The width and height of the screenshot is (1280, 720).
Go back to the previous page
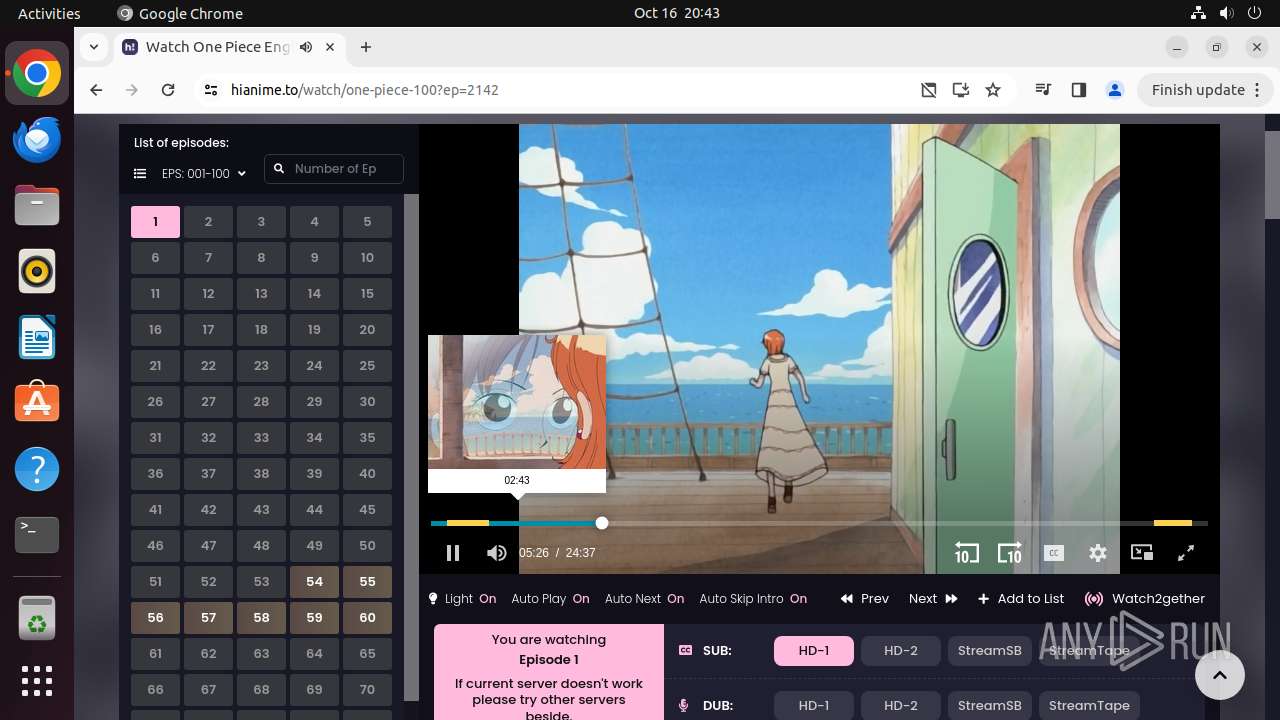tap(96, 90)
